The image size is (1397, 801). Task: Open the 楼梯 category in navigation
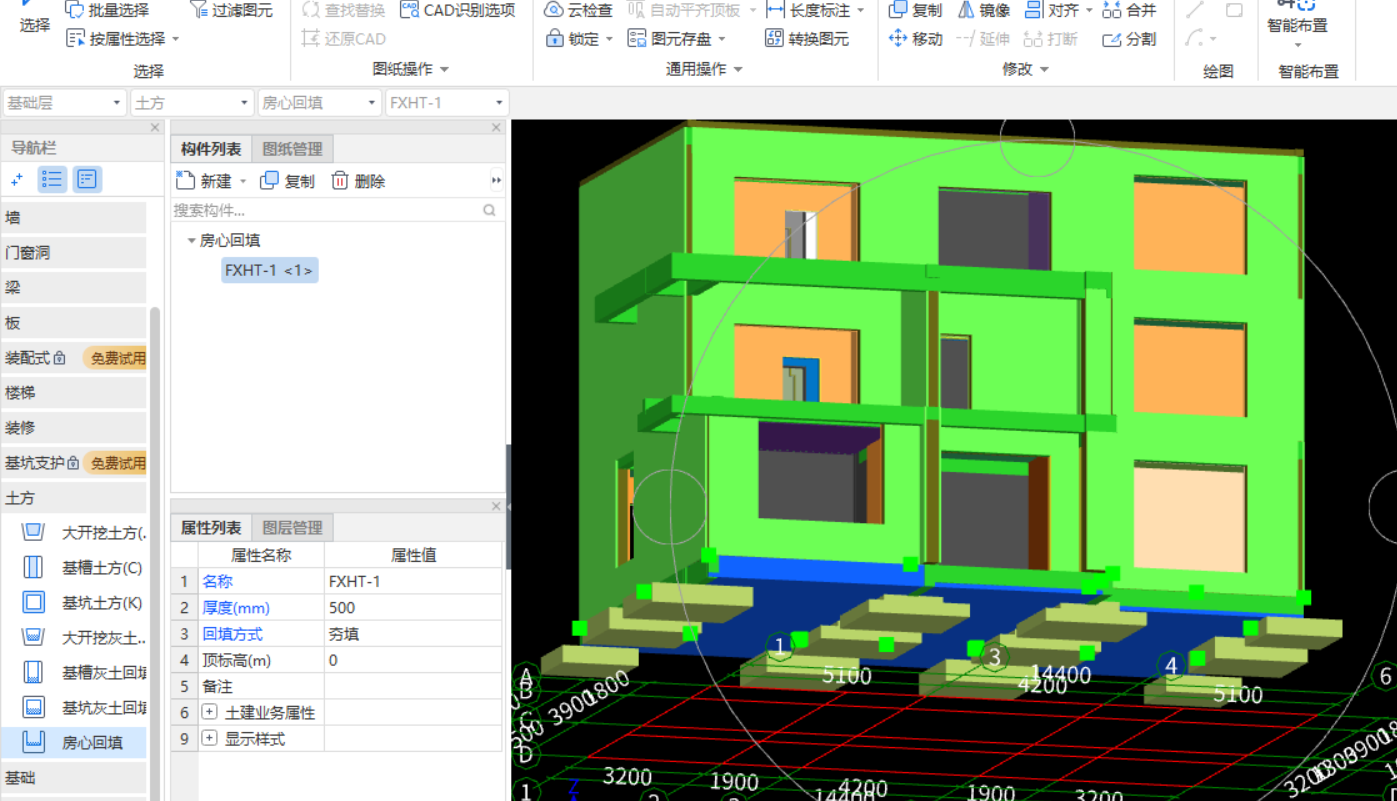coord(74,393)
